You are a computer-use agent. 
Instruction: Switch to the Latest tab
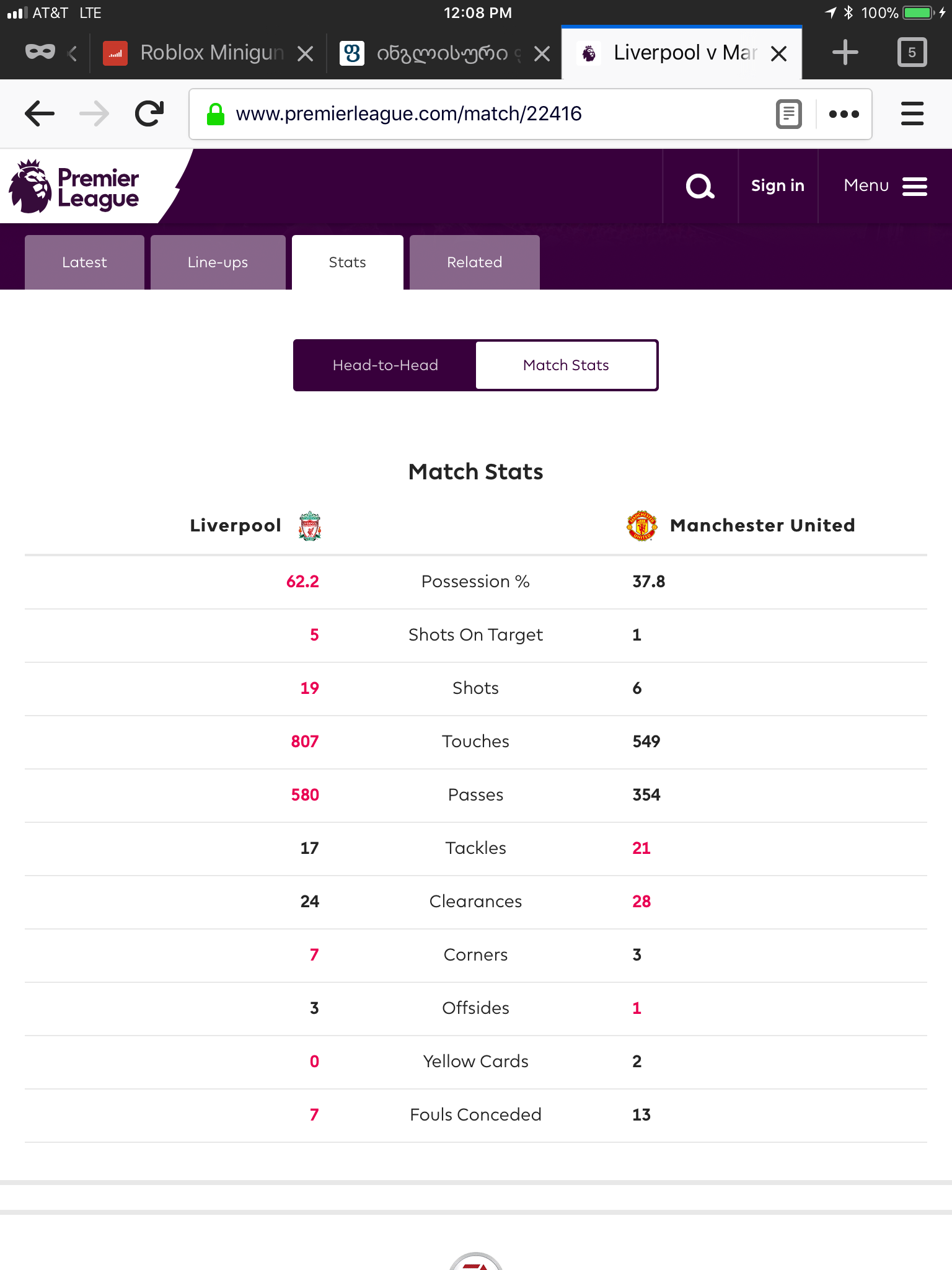coord(84,262)
